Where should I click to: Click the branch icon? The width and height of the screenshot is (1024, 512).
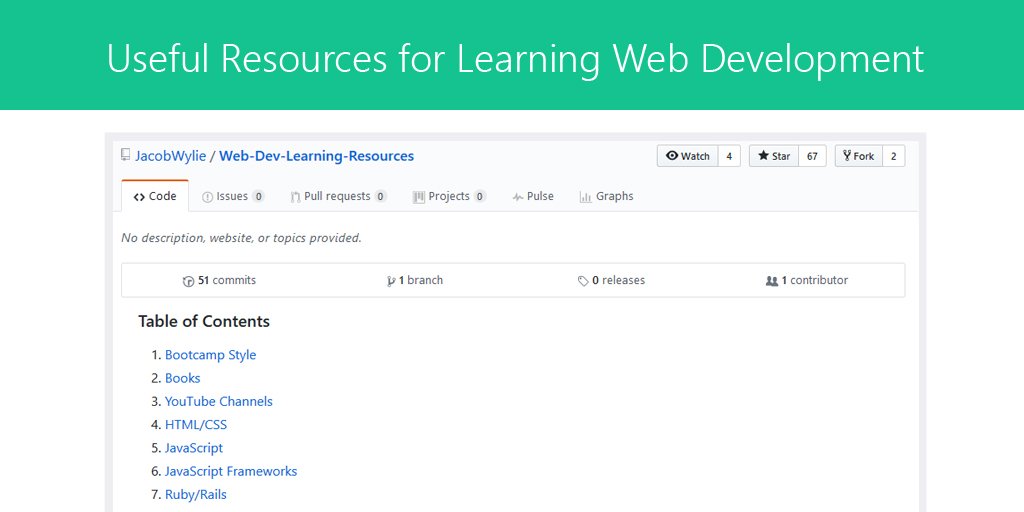pos(391,281)
